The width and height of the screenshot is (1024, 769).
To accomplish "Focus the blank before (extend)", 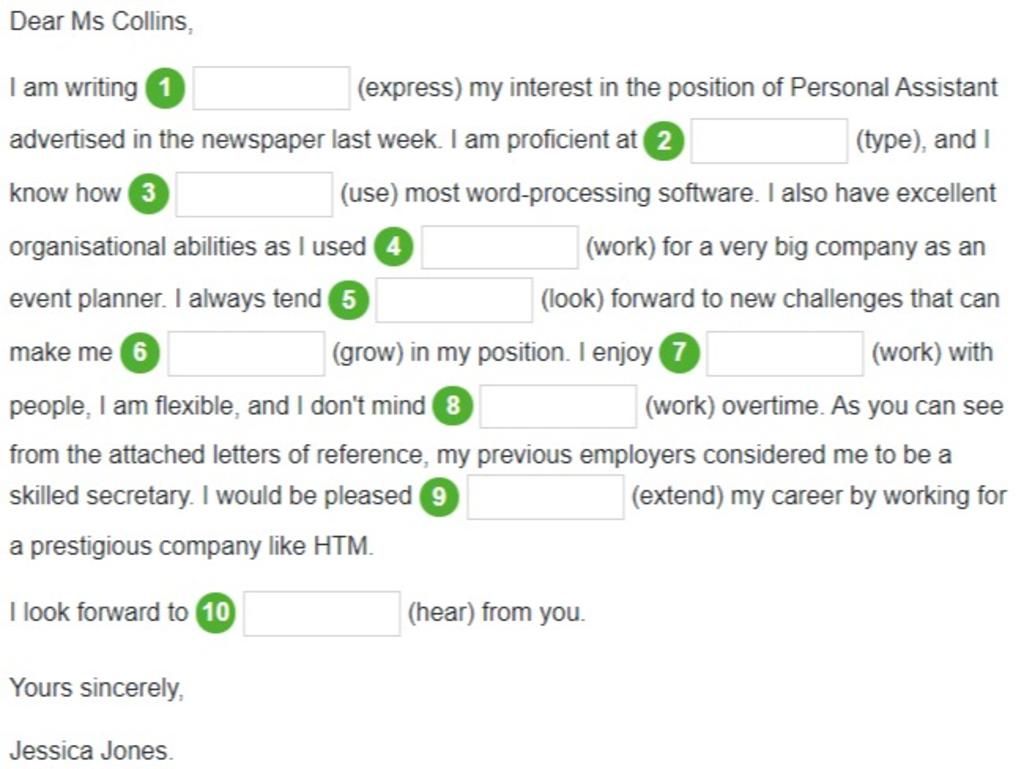I will 545,497.
